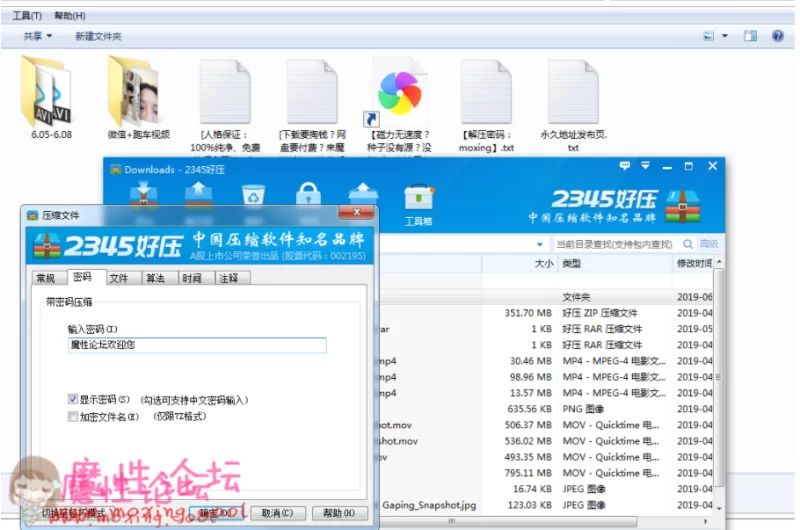Click the Explorer help question-mark icon
This screenshot has width=800, height=530.
(778, 36)
